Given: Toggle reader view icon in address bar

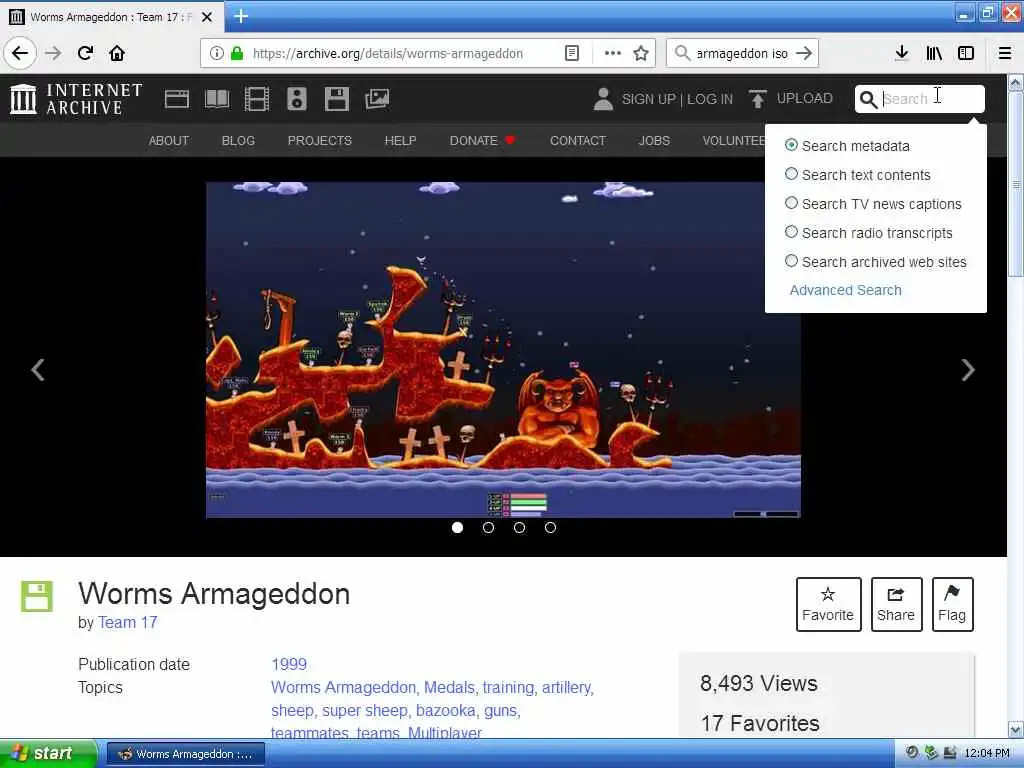Looking at the screenshot, I should click(x=571, y=53).
